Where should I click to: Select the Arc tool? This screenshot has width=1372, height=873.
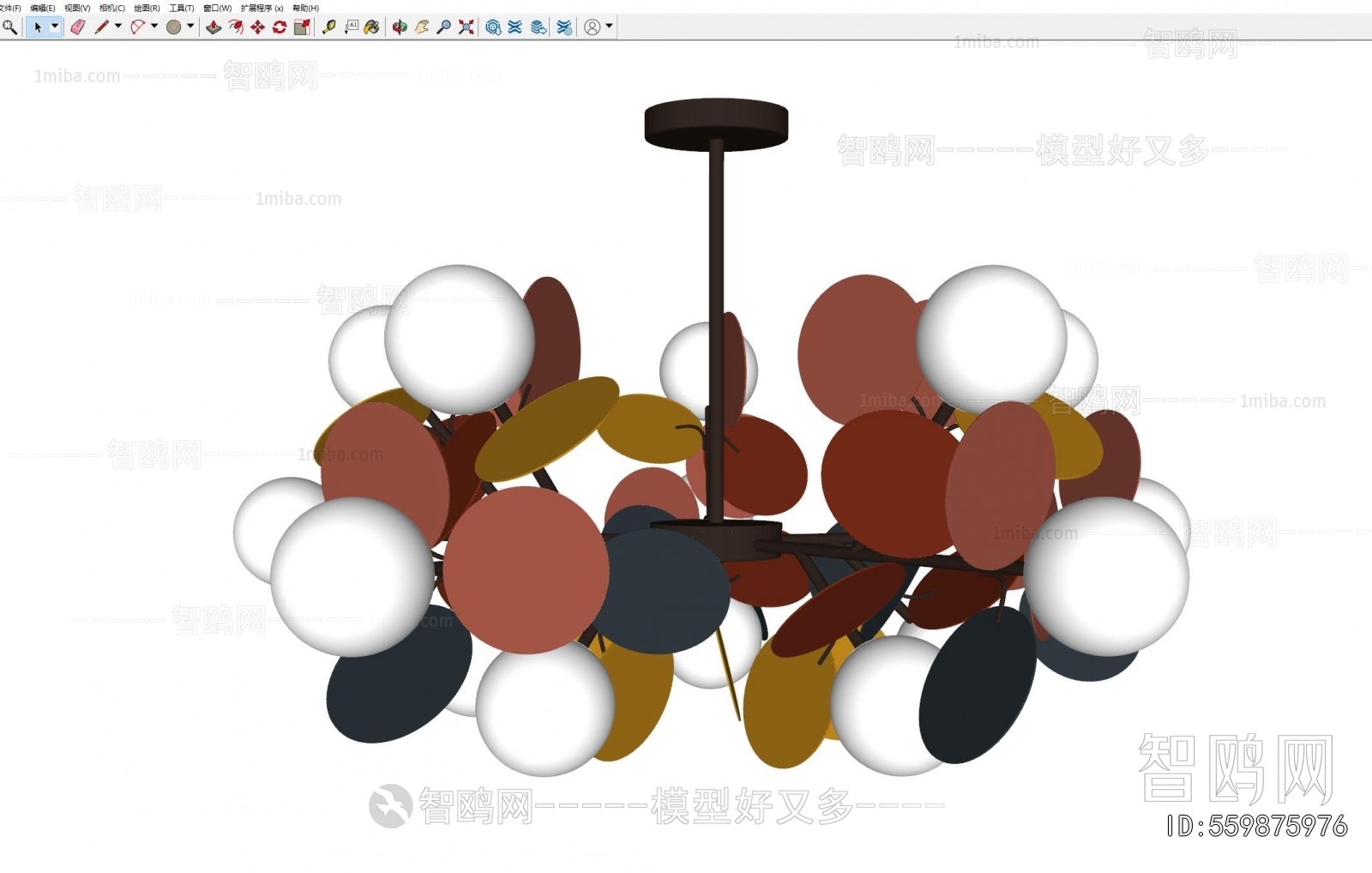pyautogui.click(x=137, y=27)
